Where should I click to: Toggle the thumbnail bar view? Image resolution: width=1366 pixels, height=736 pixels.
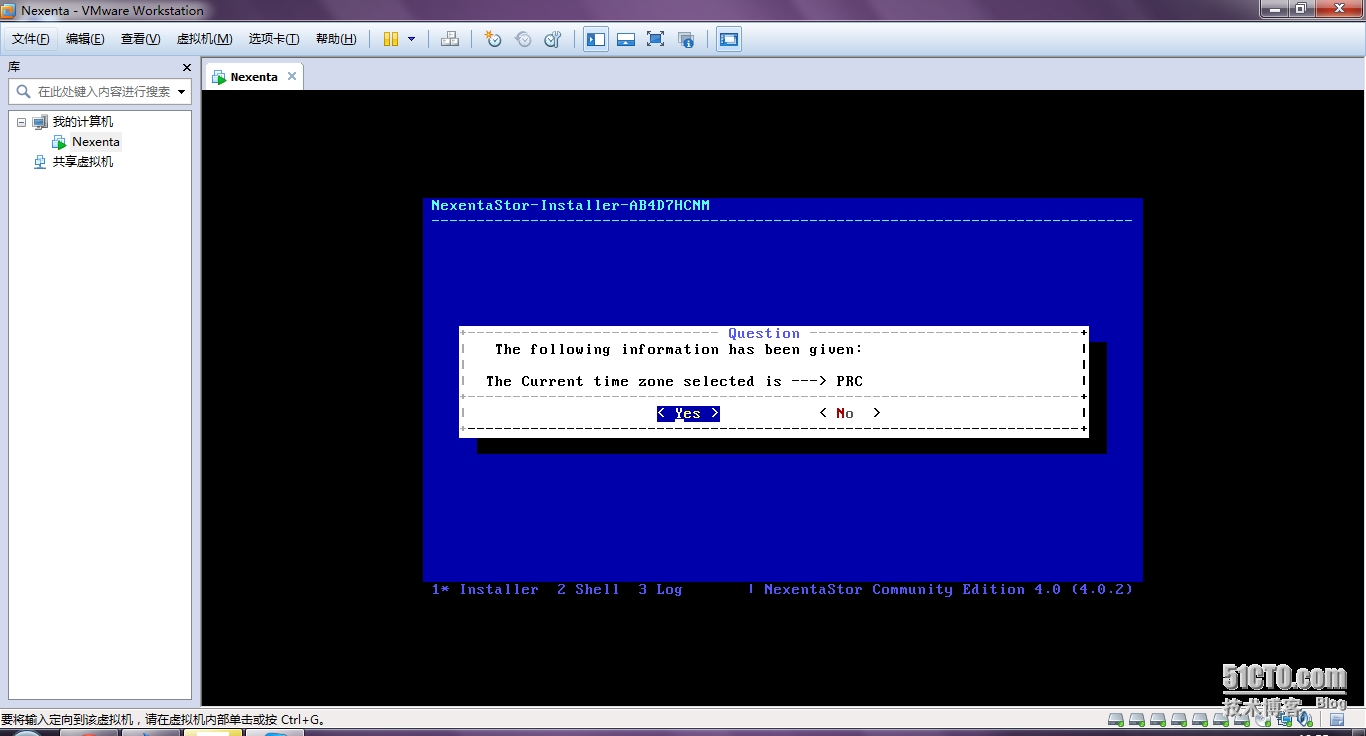coord(626,39)
